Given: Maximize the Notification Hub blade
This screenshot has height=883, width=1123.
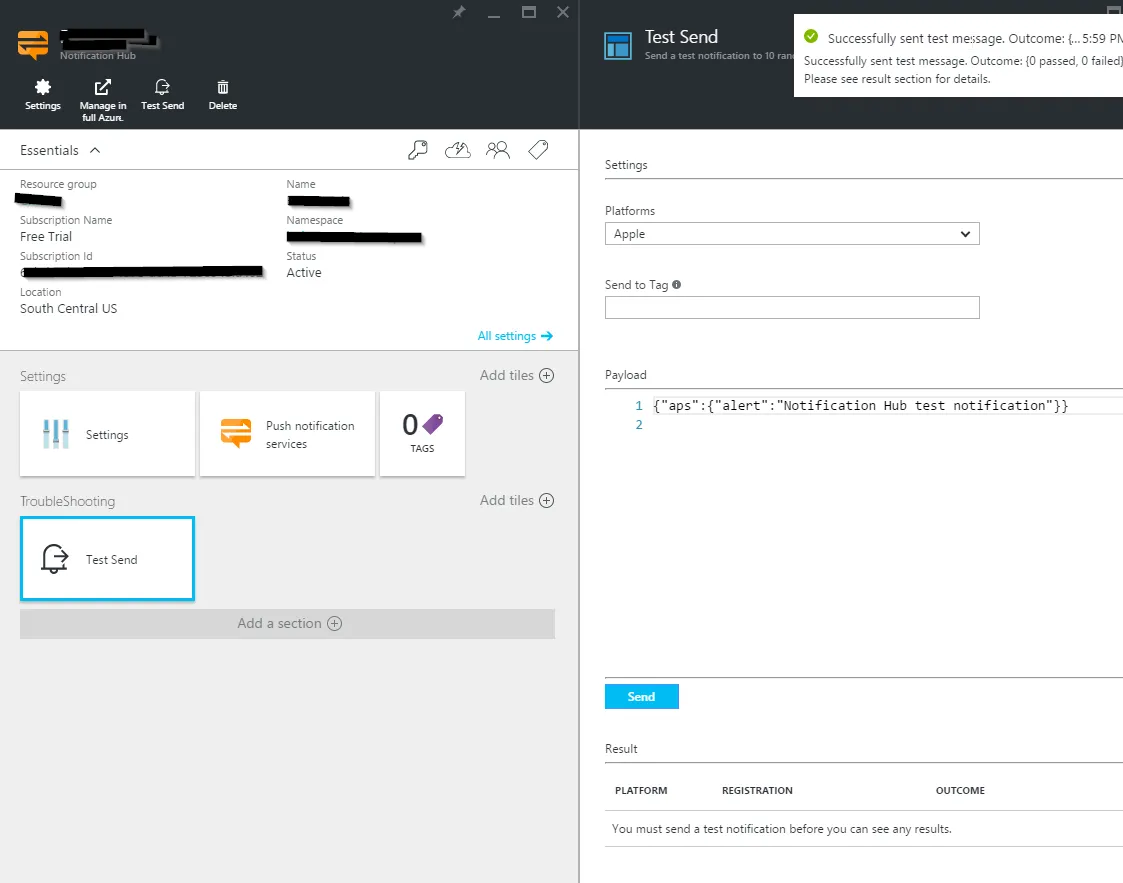Looking at the screenshot, I should [x=529, y=12].
